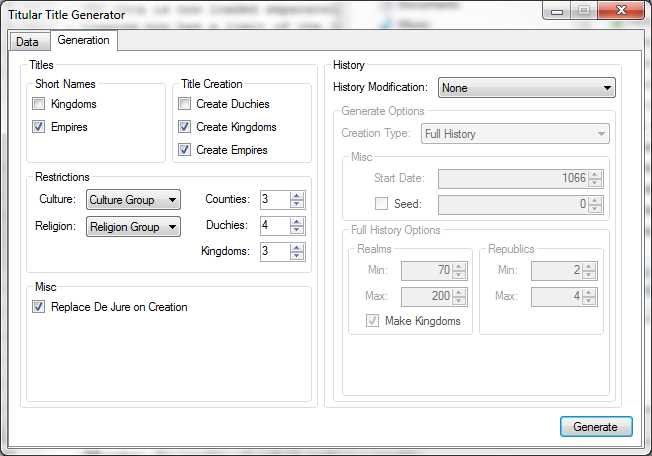Expand the Religion restriction dropdown
The image size is (652, 456).
coord(133,227)
